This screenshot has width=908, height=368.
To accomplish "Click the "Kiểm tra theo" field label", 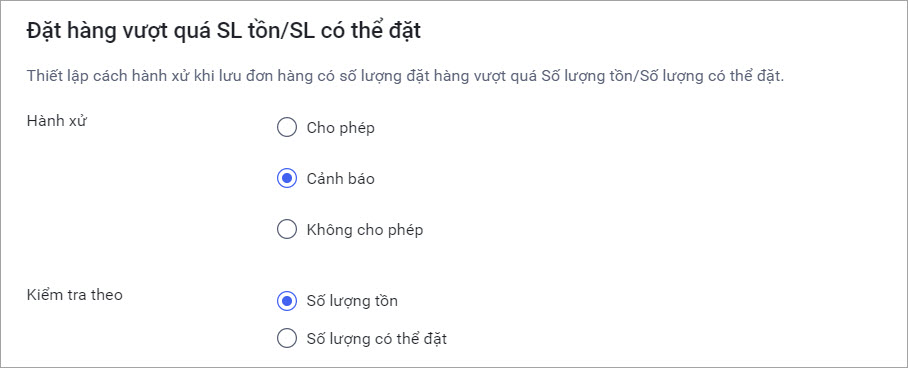I will [75, 294].
